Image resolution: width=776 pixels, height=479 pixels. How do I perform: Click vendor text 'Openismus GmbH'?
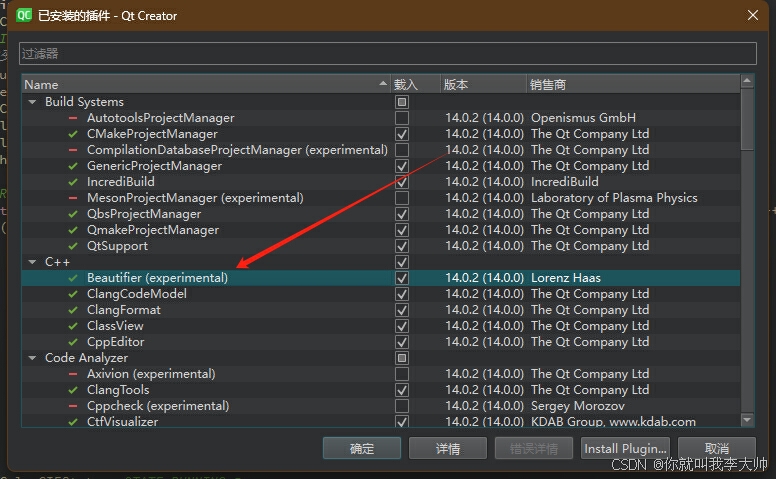click(x=583, y=118)
